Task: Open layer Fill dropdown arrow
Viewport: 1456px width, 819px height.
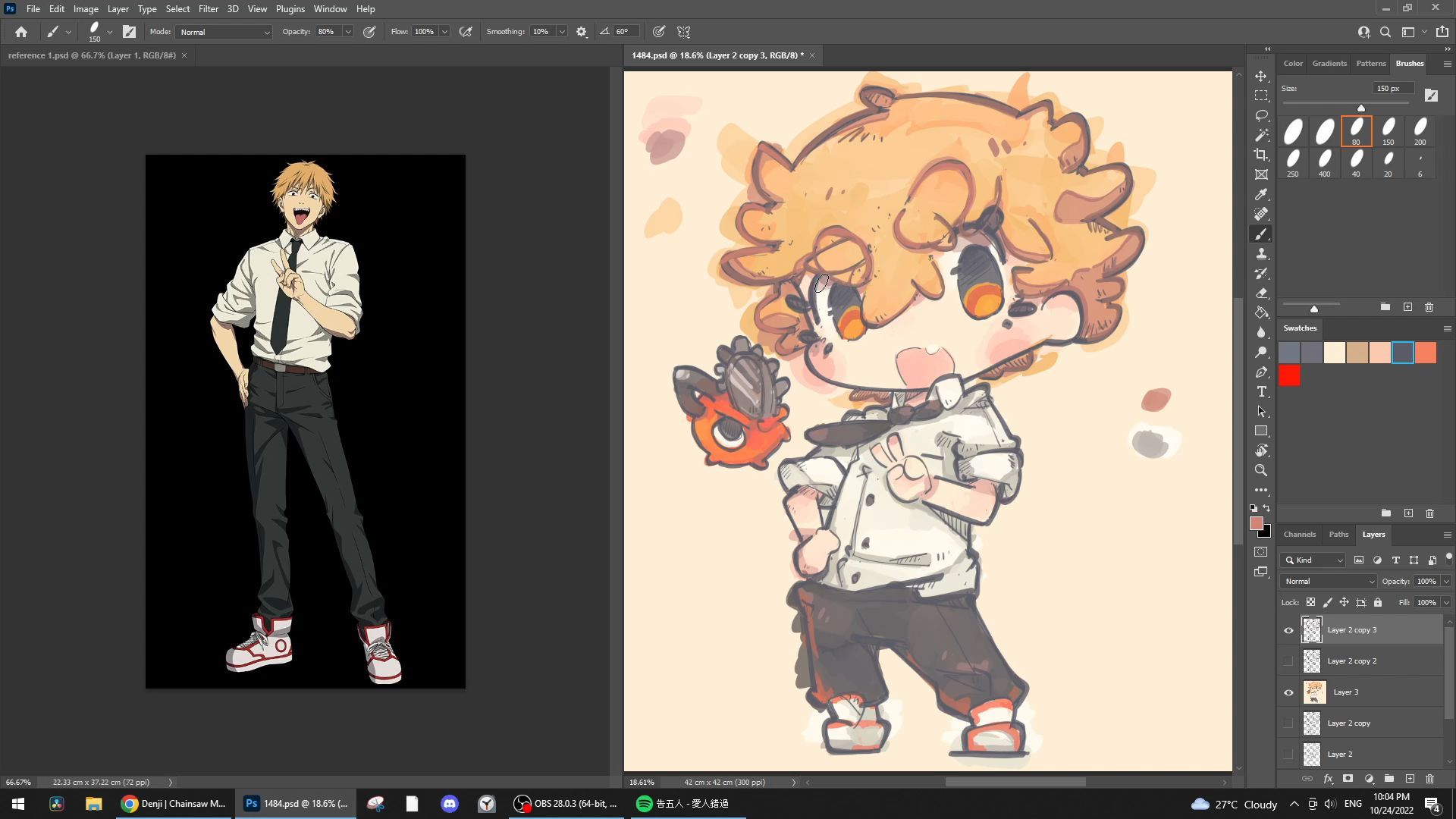Action: coord(1446,603)
